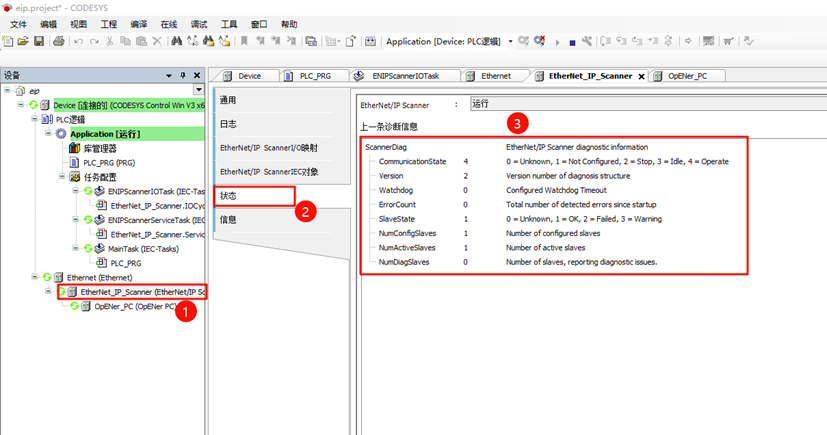Image resolution: width=827 pixels, height=435 pixels.
Task: Open Find with the binoculars icon
Action: (177, 41)
